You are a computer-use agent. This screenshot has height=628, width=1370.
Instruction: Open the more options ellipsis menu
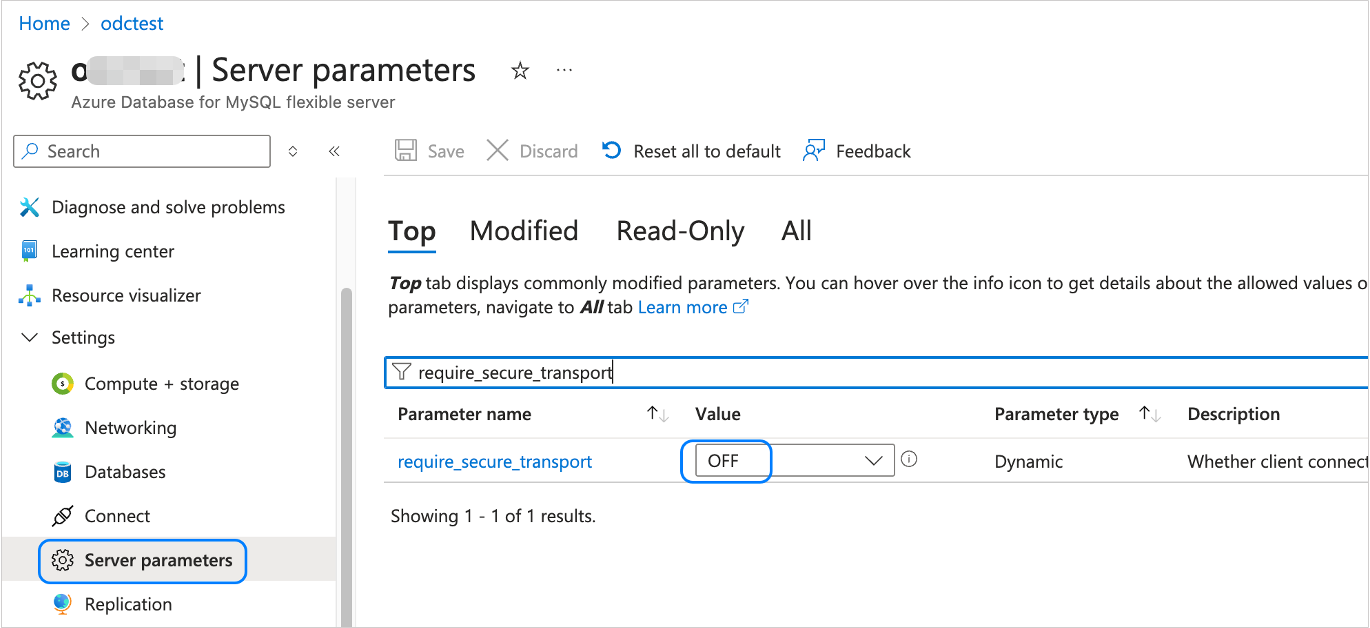[x=564, y=71]
